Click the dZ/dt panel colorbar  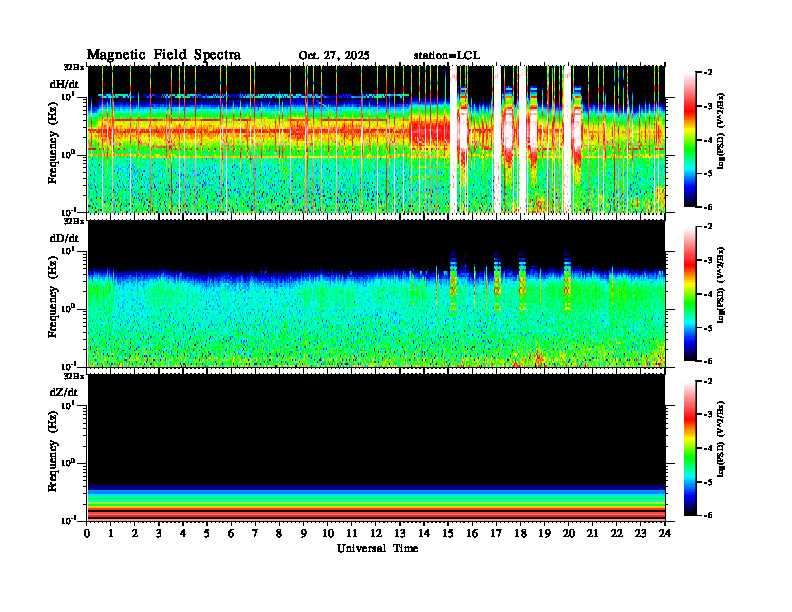690,448
